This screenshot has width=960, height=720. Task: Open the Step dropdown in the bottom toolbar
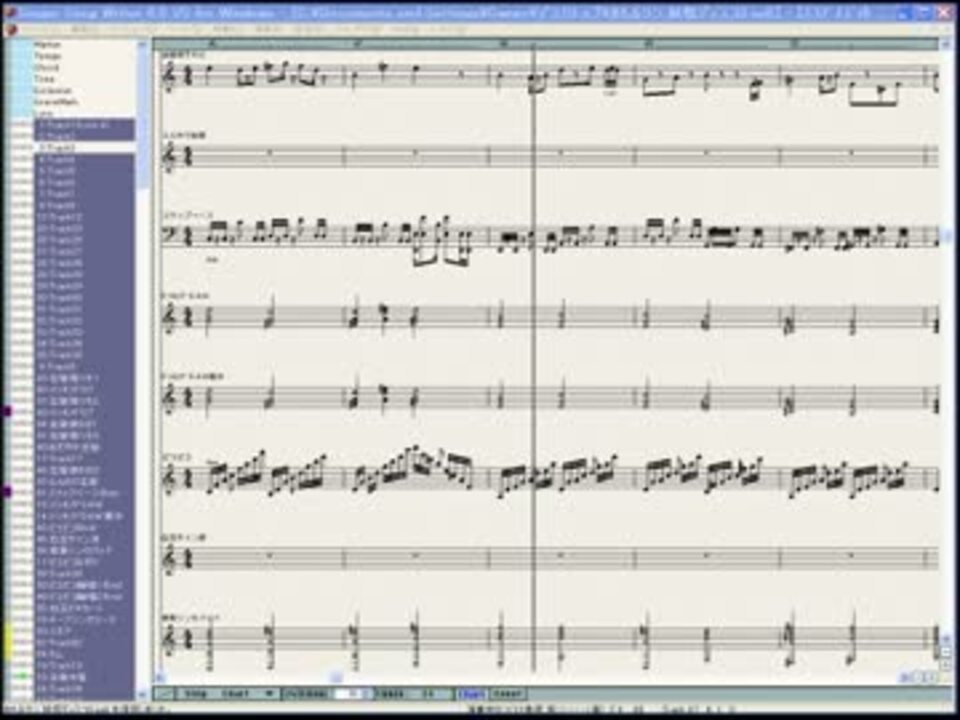pyautogui.click(x=228, y=694)
